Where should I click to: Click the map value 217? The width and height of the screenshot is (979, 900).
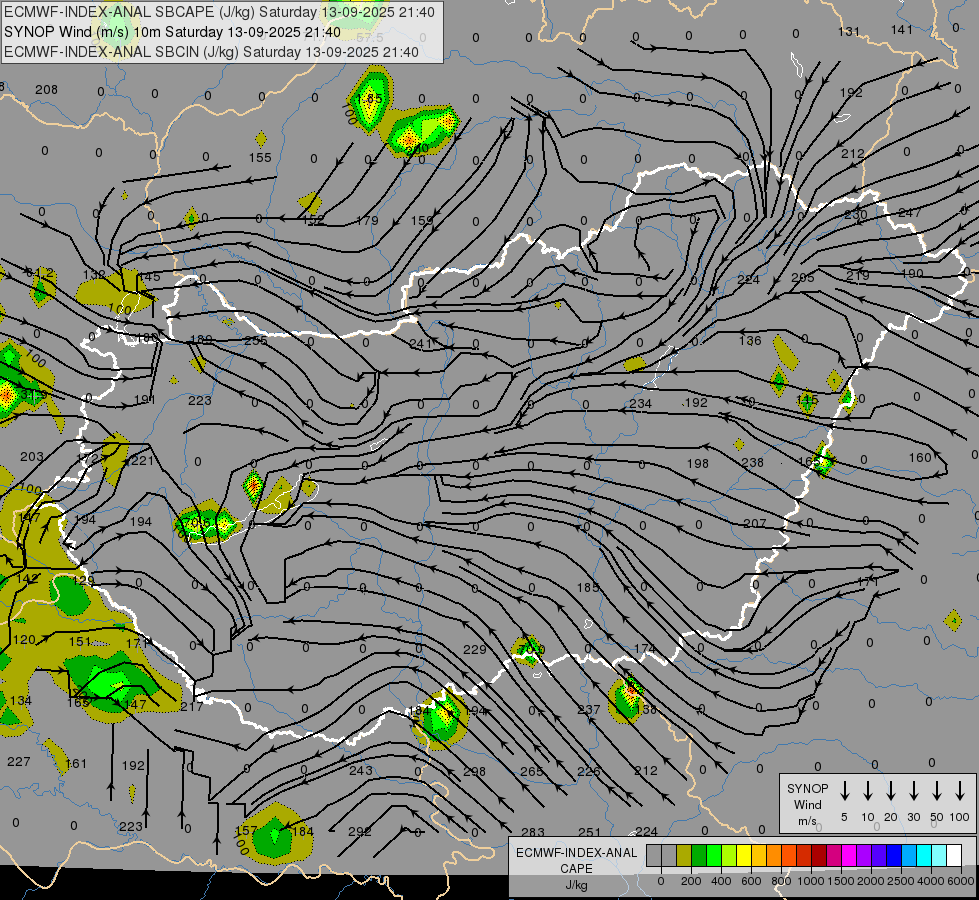[x=192, y=707]
